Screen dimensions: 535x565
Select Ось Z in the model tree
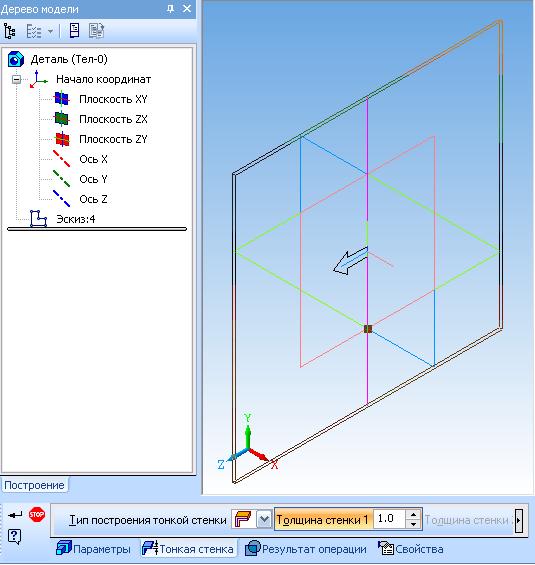tap(93, 199)
